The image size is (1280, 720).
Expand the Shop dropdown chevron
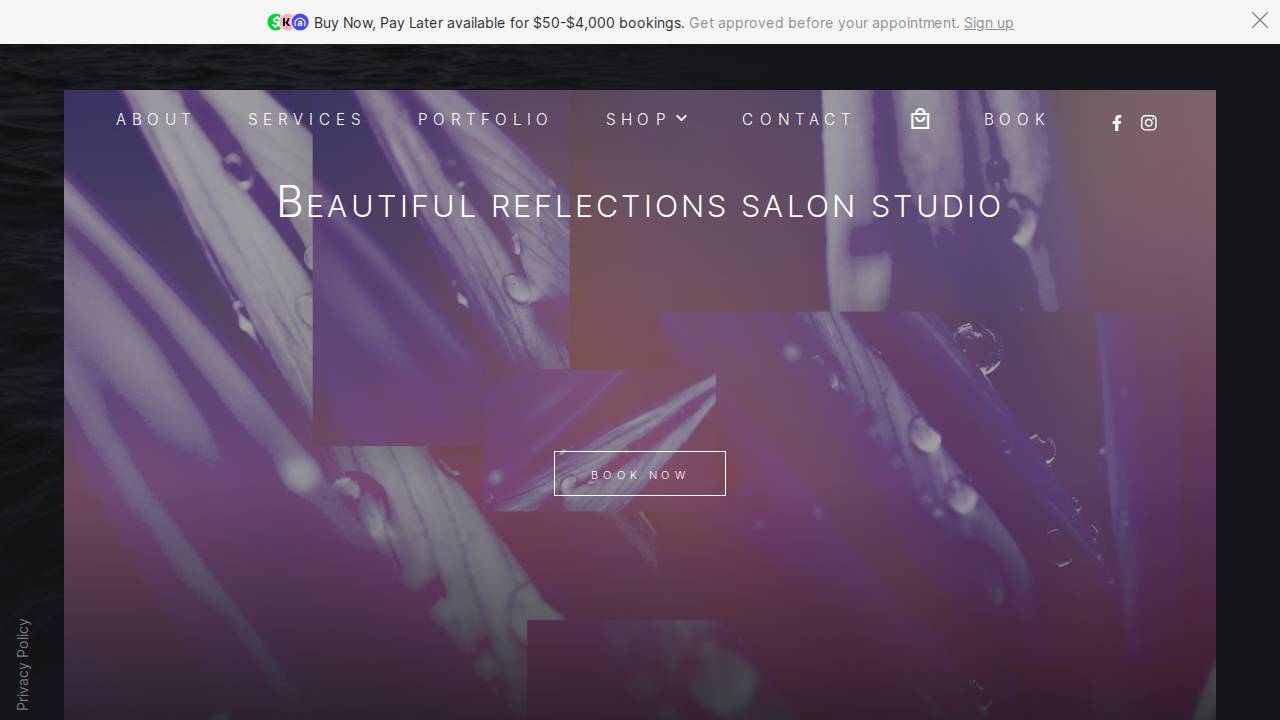pos(682,118)
